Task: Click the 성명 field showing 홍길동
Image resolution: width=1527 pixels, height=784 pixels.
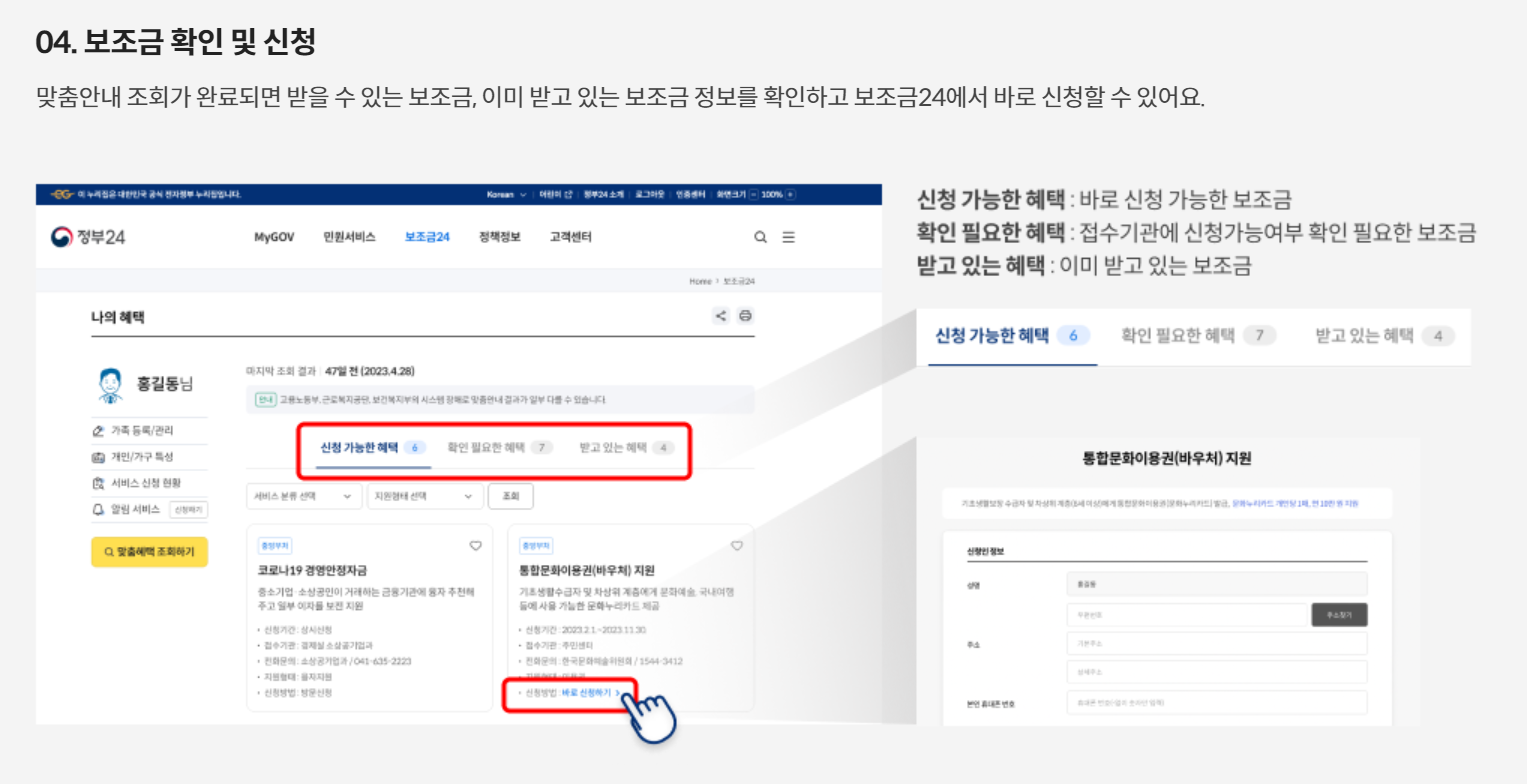Action: [1217, 585]
